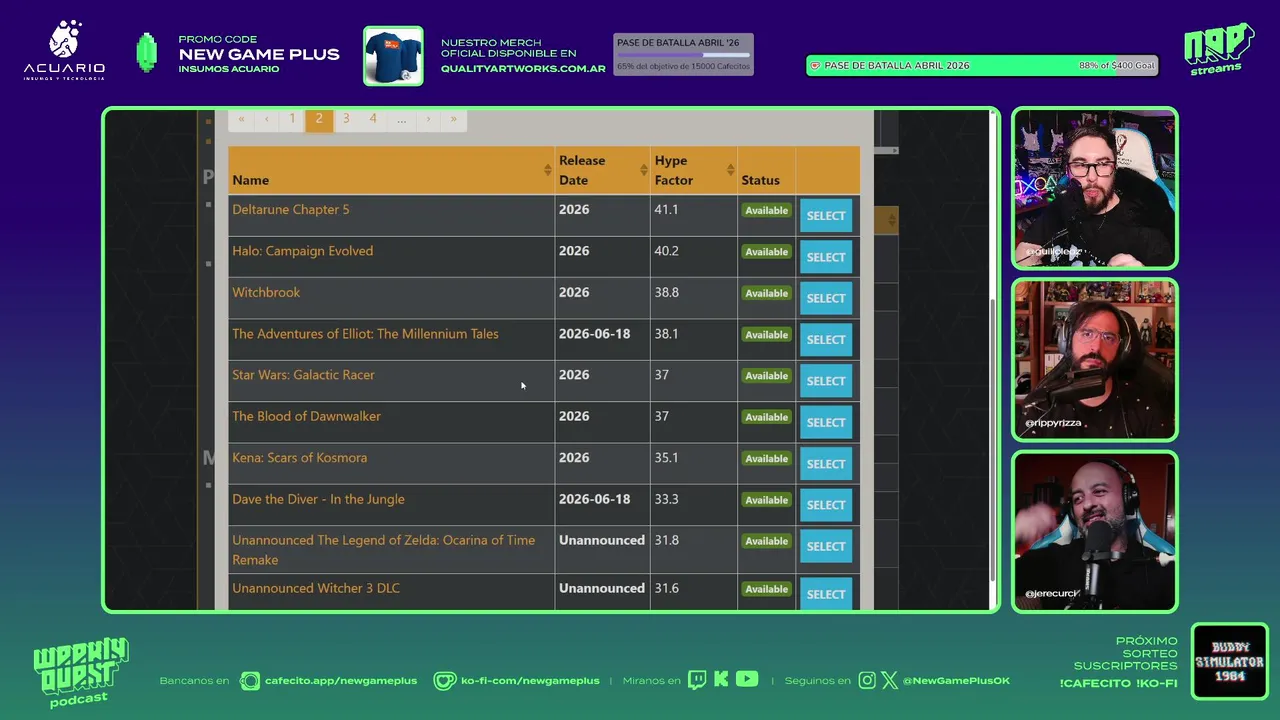The image size is (1280, 720).
Task: Click Available badge for Witchbrook
Action: (x=767, y=294)
